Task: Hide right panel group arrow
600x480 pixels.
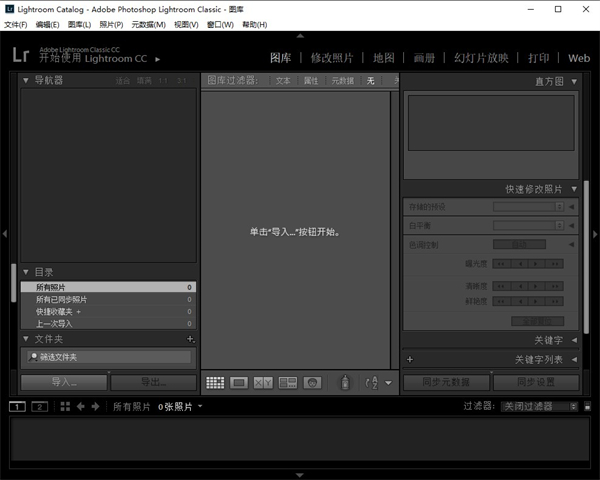Action: pos(595,234)
